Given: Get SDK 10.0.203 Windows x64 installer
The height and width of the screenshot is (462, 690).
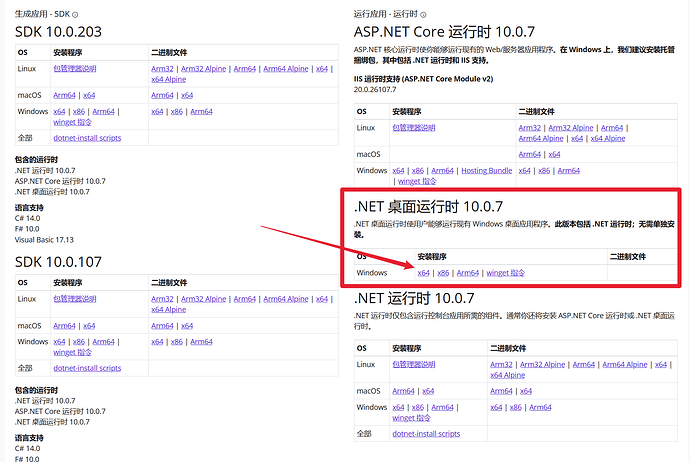Looking at the screenshot, I should (x=59, y=111).
